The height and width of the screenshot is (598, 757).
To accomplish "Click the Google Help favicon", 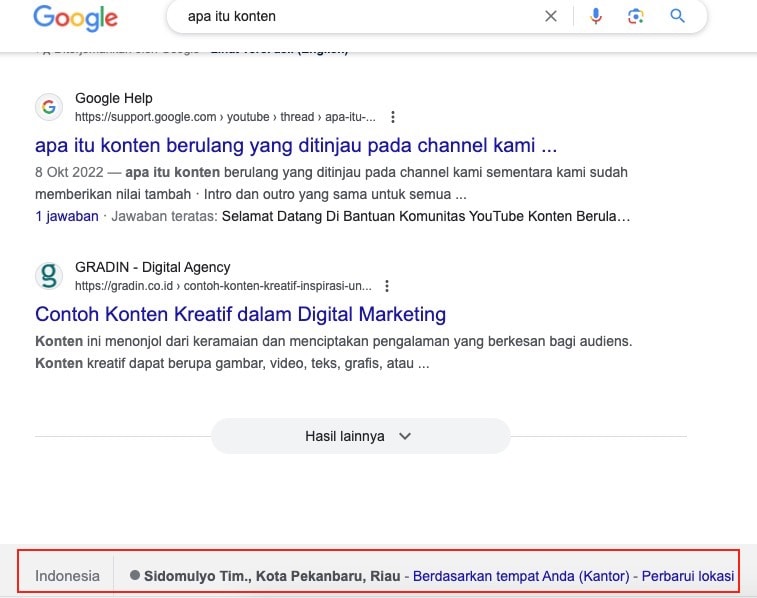I will [x=49, y=107].
